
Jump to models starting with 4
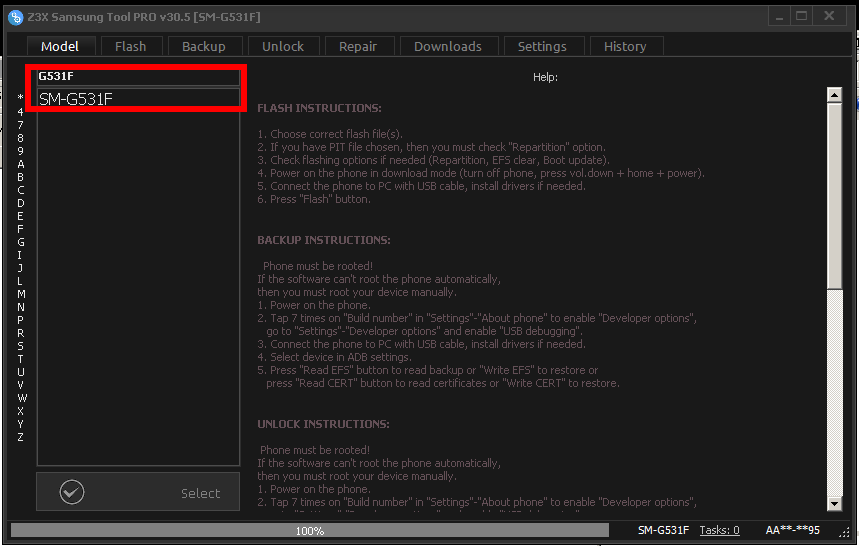click(x=20, y=112)
